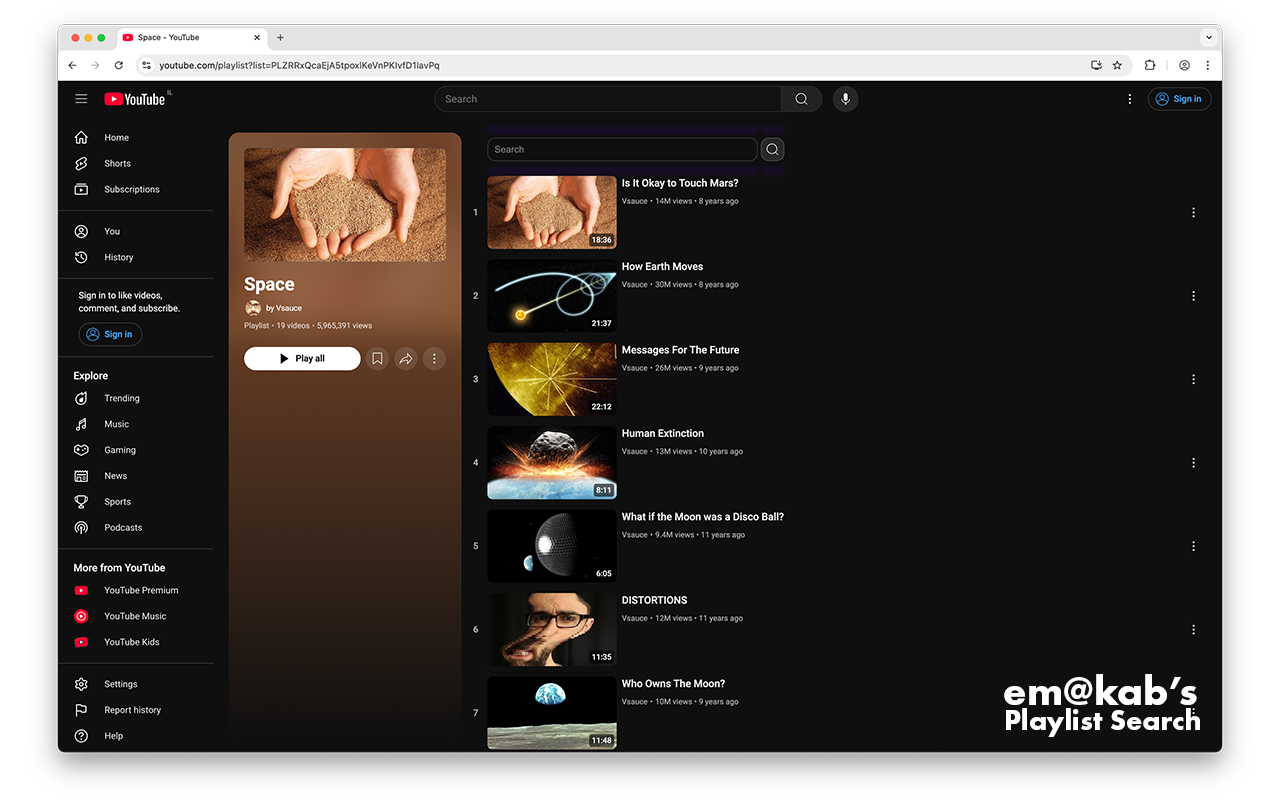This screenshot has height=800, width=1280.
Task: Click the Play all button
Action: pos(302,358)
